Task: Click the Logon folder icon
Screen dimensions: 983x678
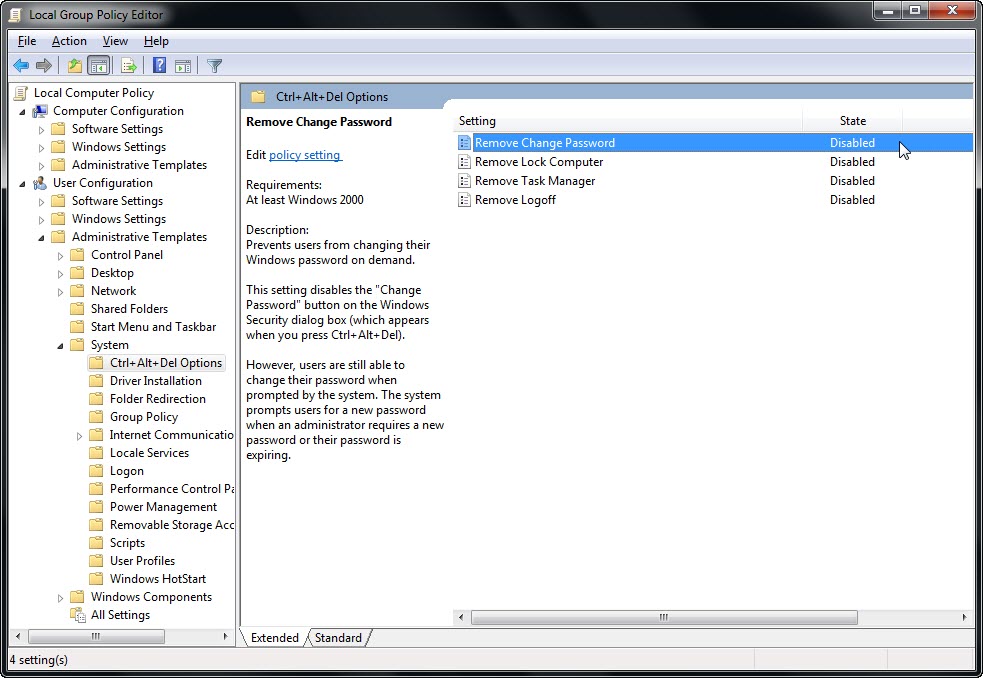Action: pos(96,470)
